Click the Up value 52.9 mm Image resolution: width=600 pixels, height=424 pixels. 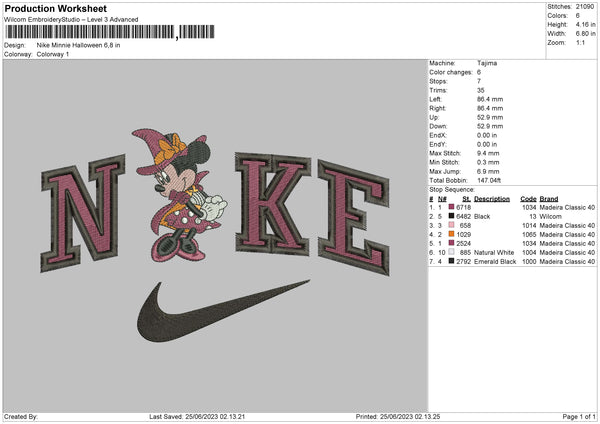tap(490, 117)
